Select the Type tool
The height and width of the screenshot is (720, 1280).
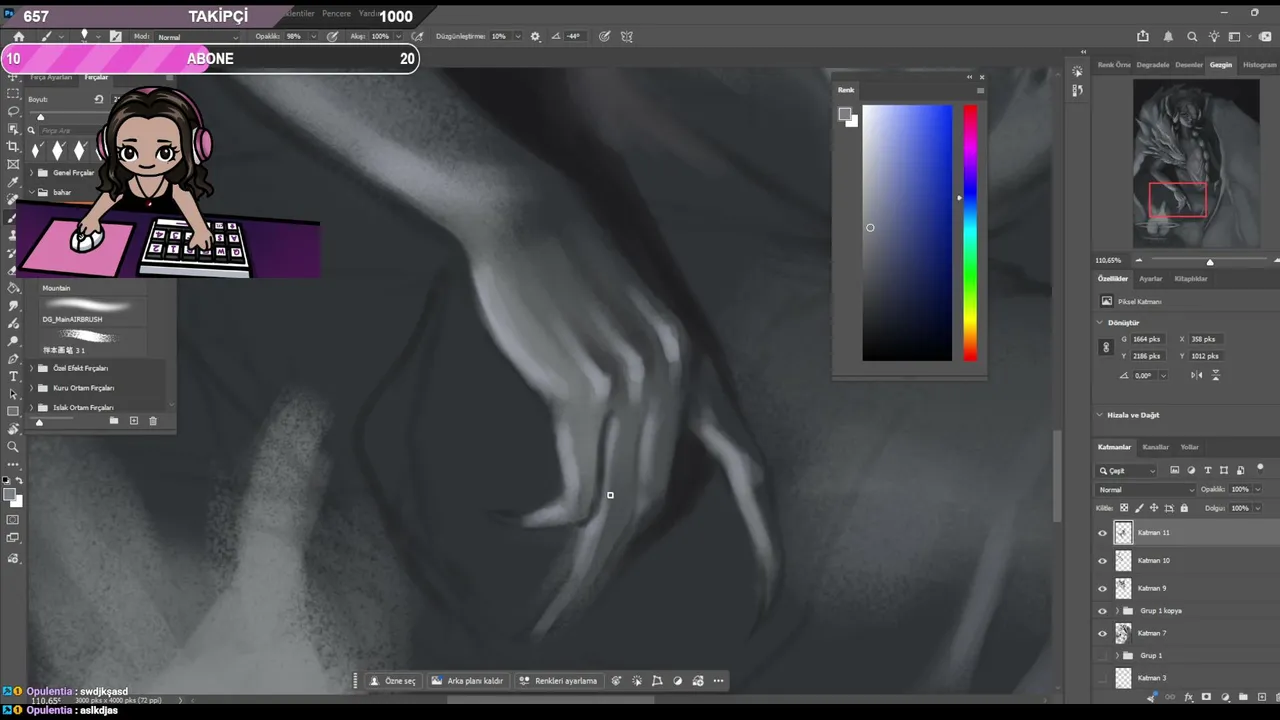coord(13,376)
